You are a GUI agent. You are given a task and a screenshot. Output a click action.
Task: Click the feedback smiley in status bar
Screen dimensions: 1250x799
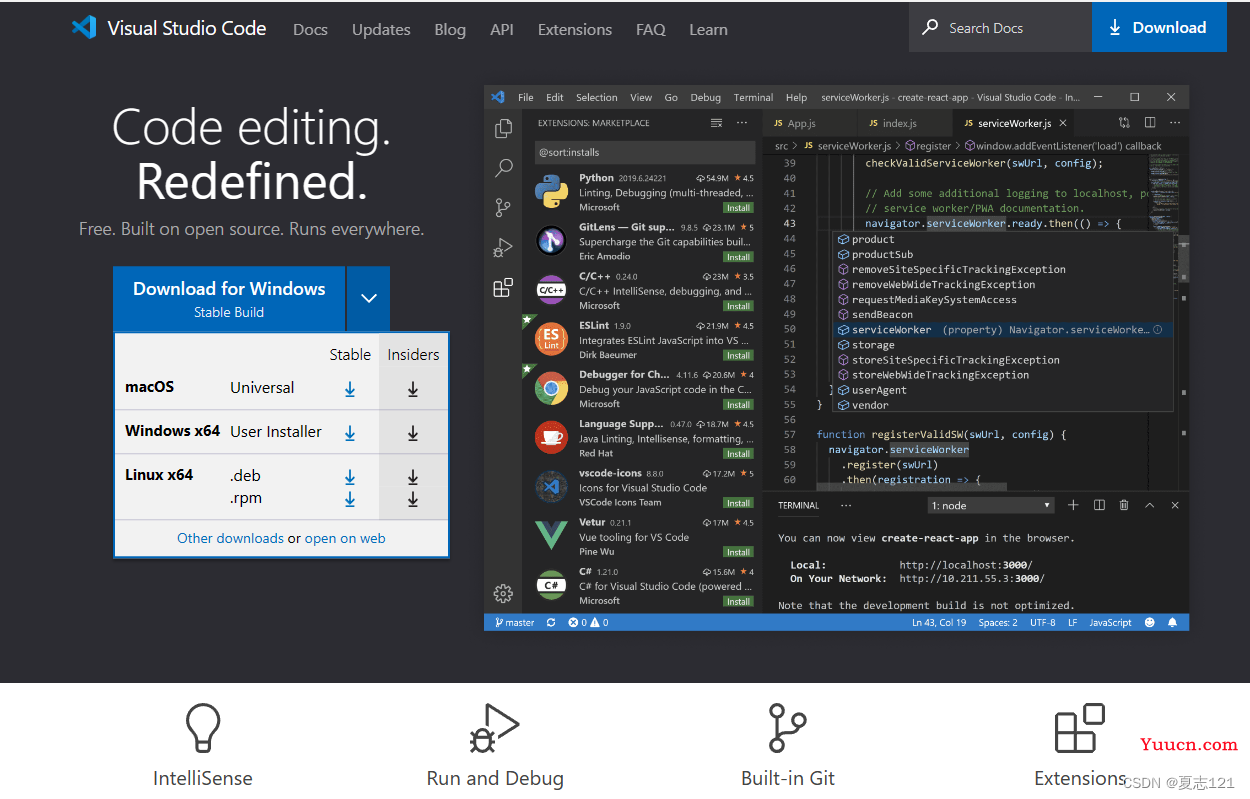(x=1149, y=622)
